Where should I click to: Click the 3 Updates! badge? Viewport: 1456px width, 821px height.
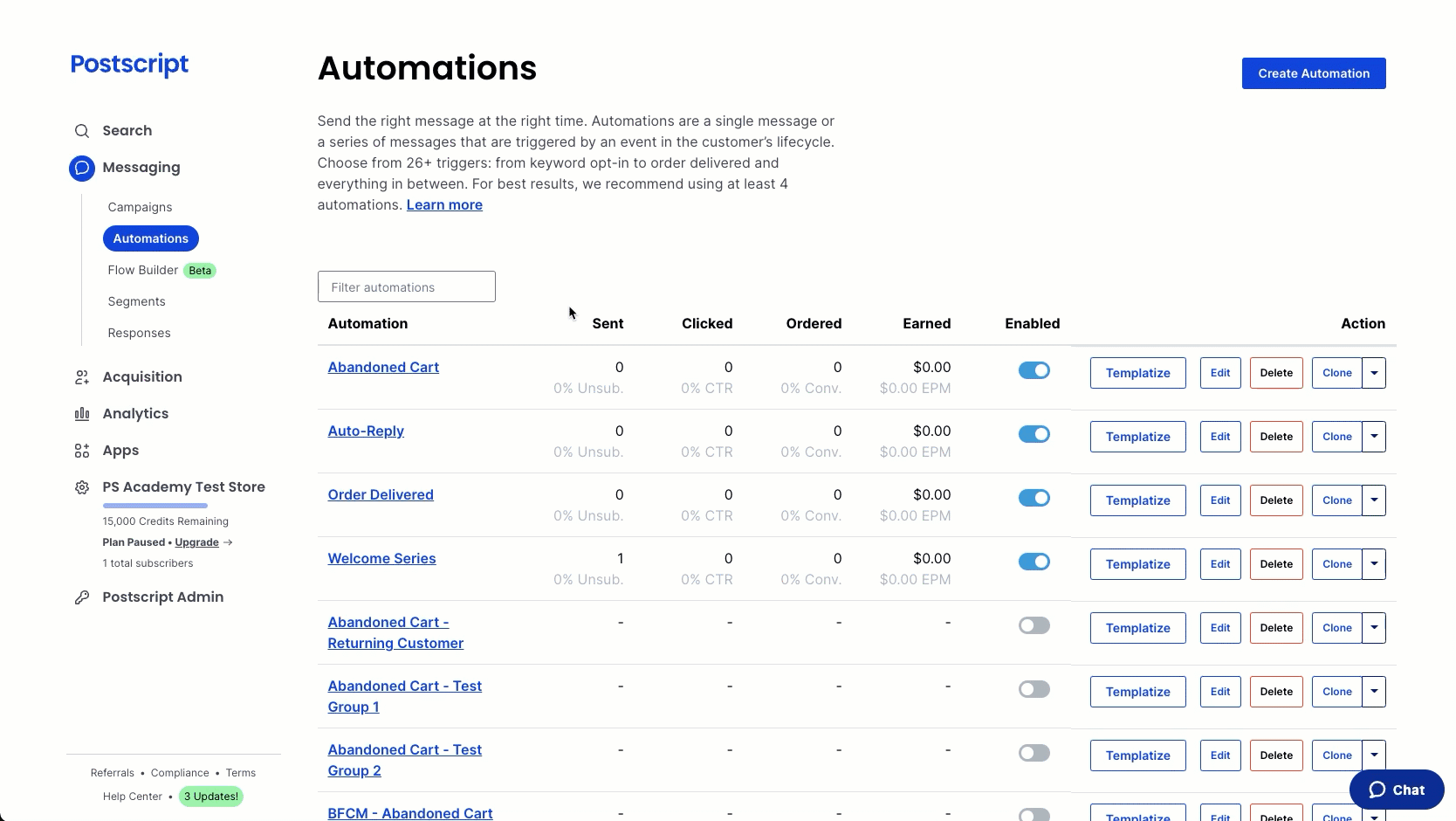point(211,797)
